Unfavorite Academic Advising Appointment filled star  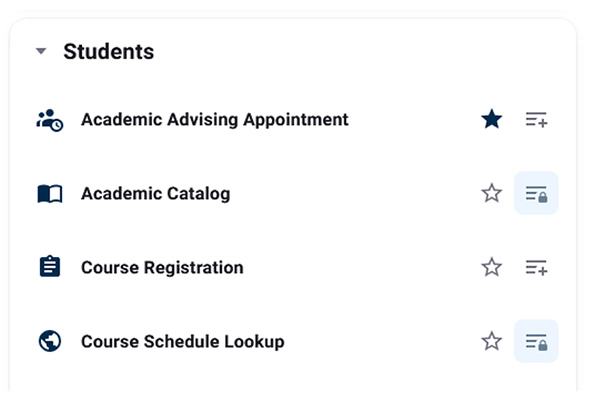click(x=491, y=120)
